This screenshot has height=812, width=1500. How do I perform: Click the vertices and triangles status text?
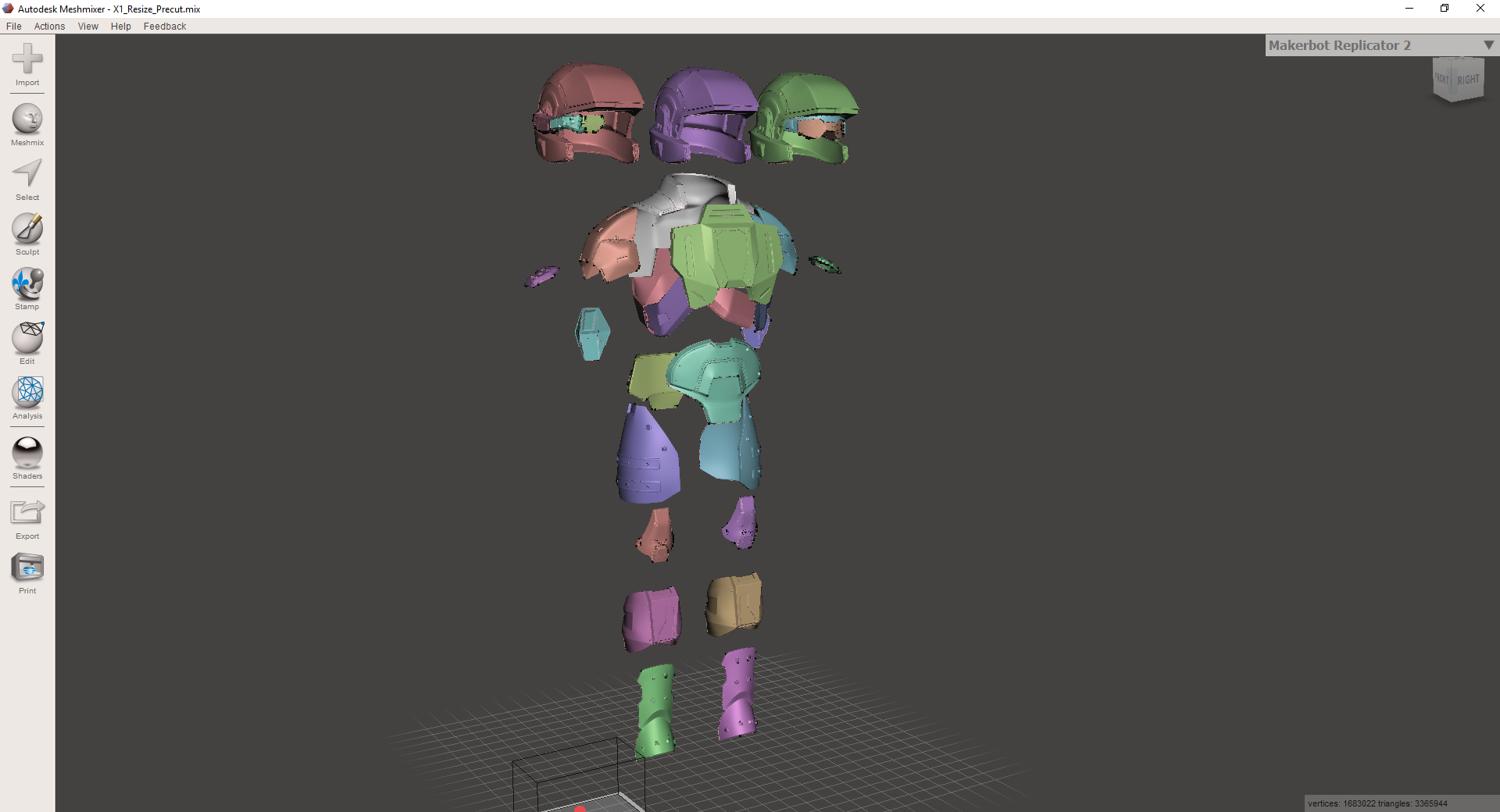click(x=1377, y=803)
